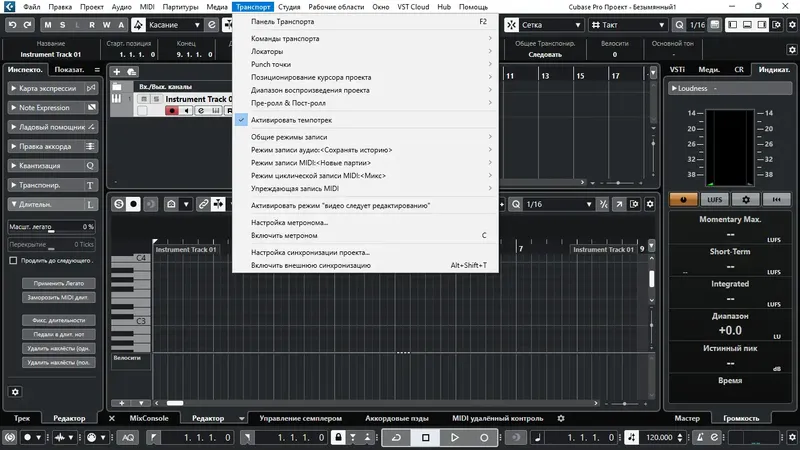Open Локаторы submenu
This screenshot has width=800, height=450.
365,52
